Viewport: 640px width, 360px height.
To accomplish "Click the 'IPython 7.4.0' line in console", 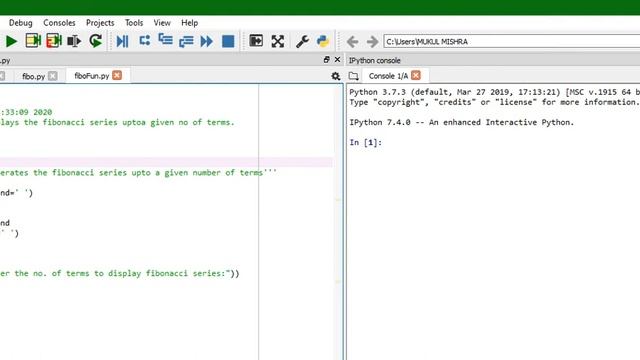I will [x=462, y=122].
